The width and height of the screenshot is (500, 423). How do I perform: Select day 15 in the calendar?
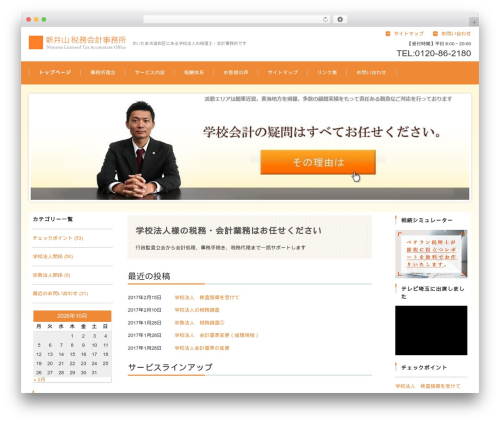[x=72, y=354]
